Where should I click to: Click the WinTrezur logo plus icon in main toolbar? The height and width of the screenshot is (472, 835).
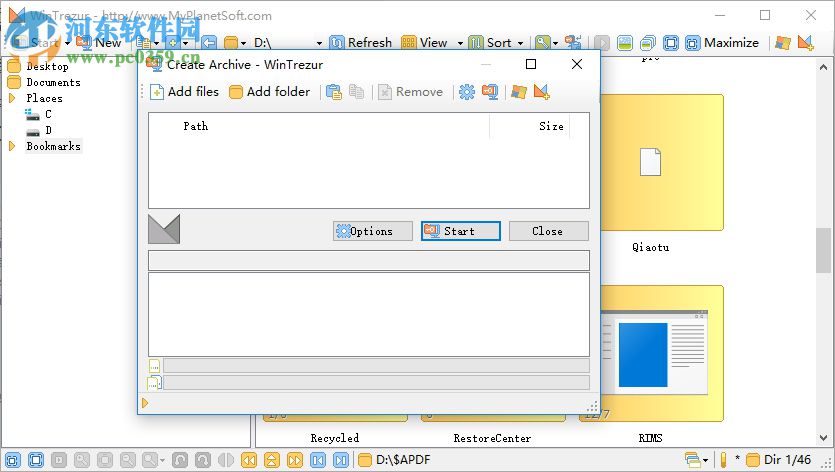pyautogui.click(x=806, y=43)
